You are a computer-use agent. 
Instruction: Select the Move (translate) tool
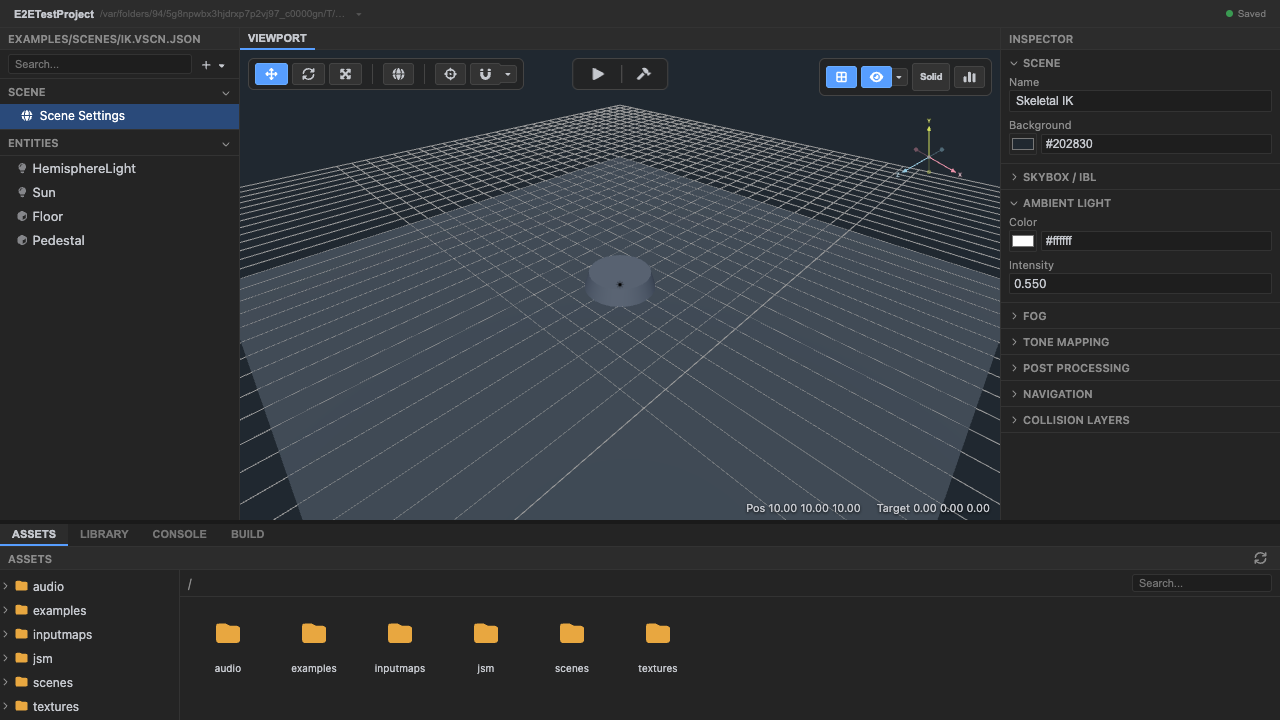[x=271, y=74]
